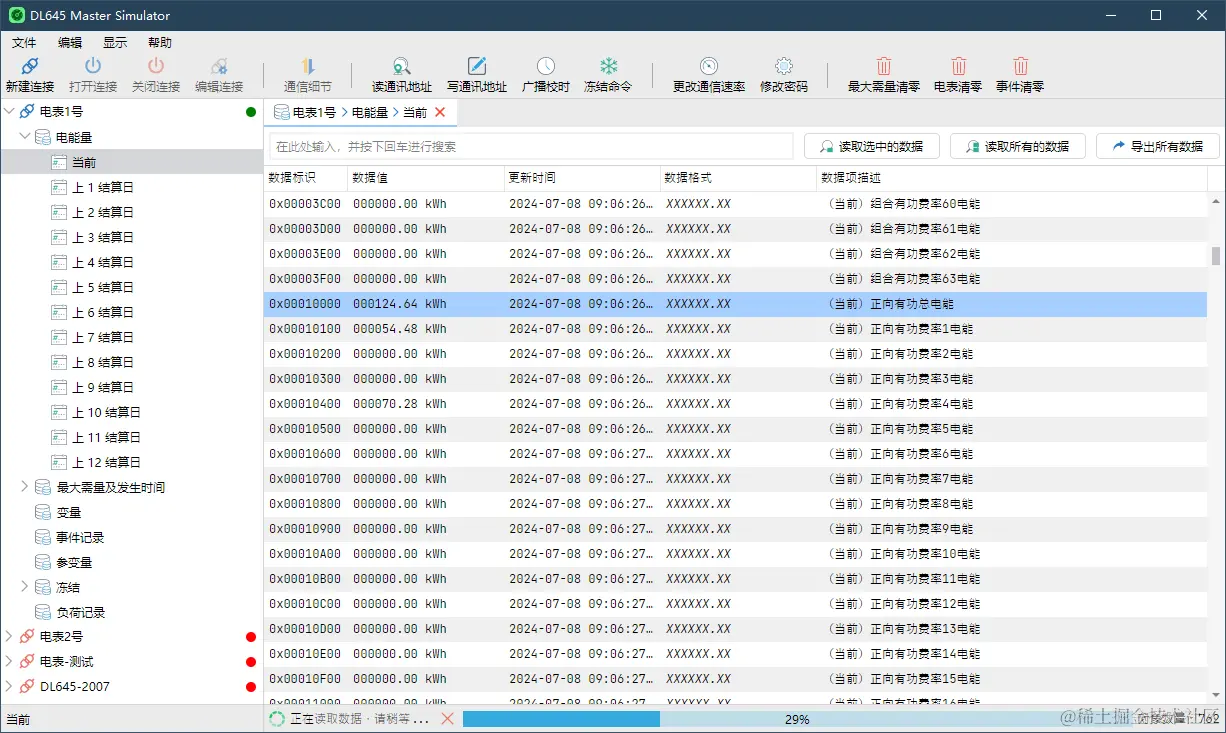Image resolution: width=1226 pixels, height=733 pixels.
Task: Click the 更新时间 column header
Action: coord(583,178)
